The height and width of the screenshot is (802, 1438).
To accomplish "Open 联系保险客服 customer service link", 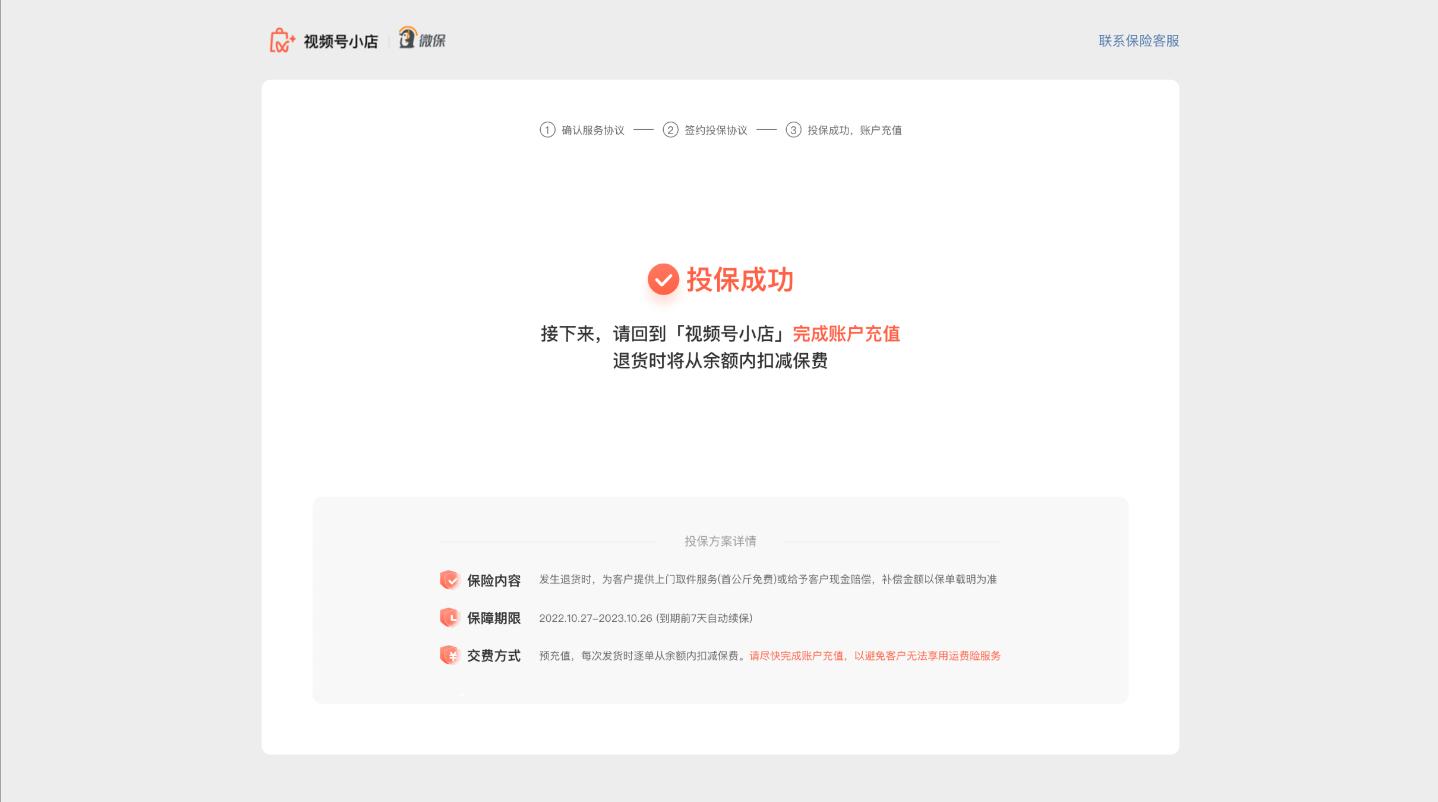I will coord(1138,41).
